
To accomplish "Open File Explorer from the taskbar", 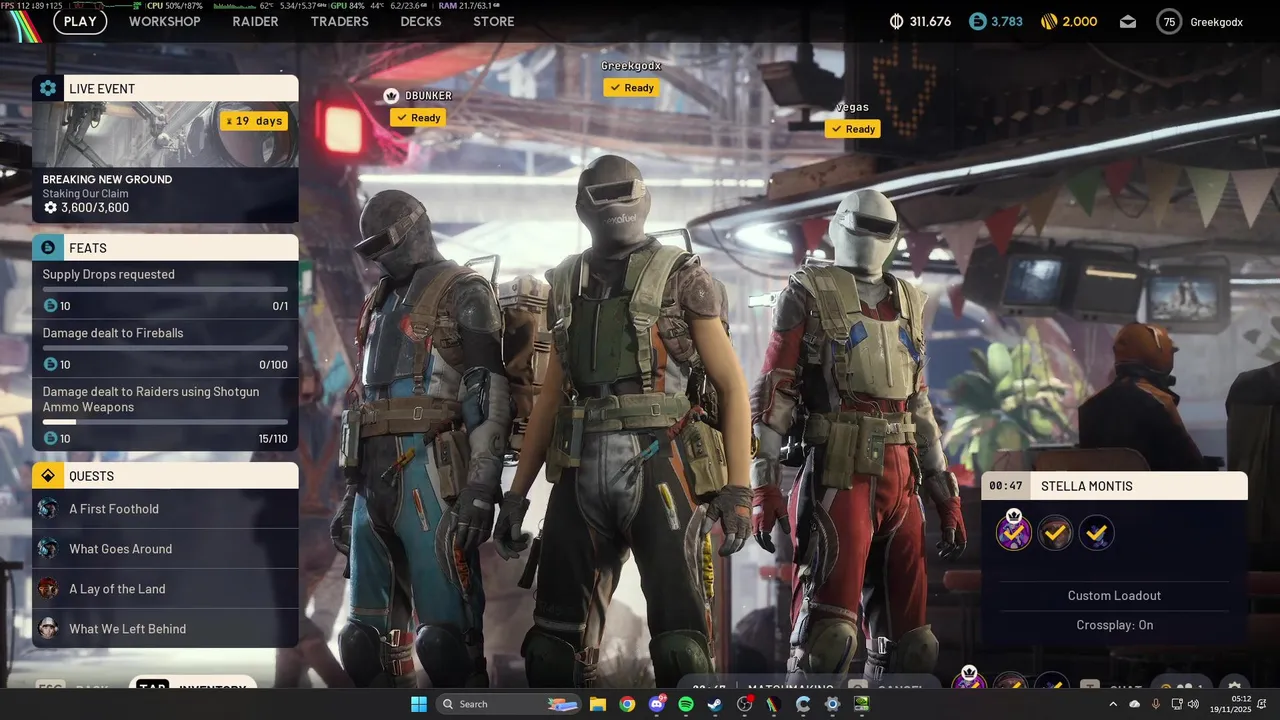I will tap(597, 704).
